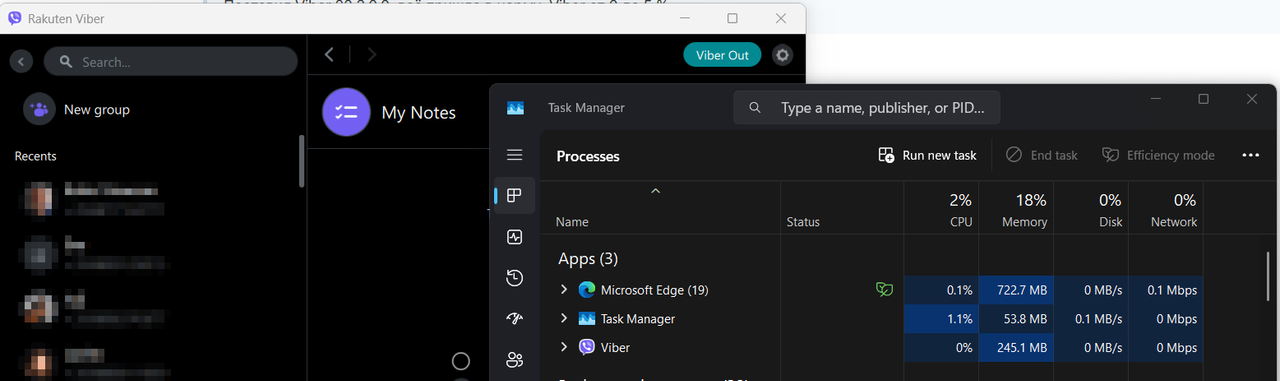Open Viber settings gear icon
Screen dimensions: 1280x381
[783, 55]
